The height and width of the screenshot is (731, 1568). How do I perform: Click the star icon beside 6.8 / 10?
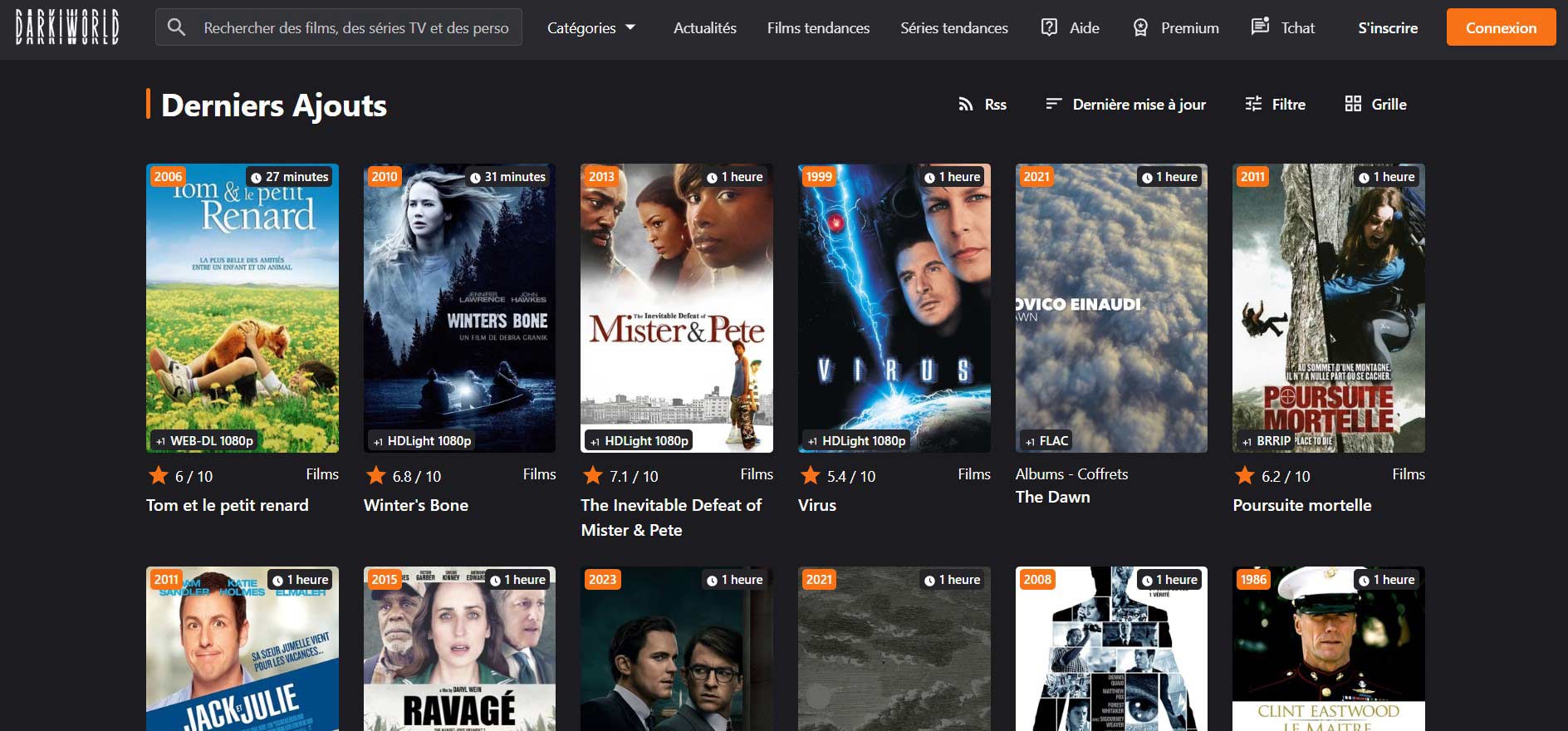[376, 475]
